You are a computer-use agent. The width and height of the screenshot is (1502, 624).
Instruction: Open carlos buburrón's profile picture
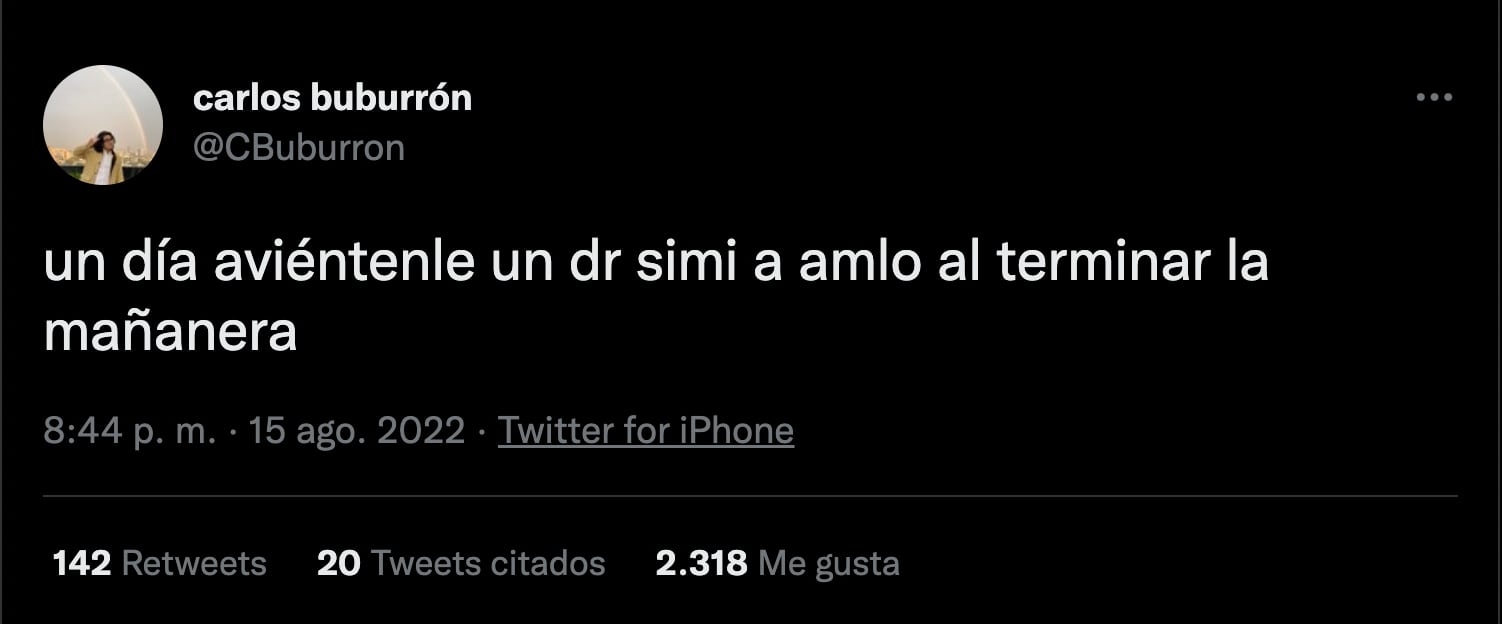point(103,125)
